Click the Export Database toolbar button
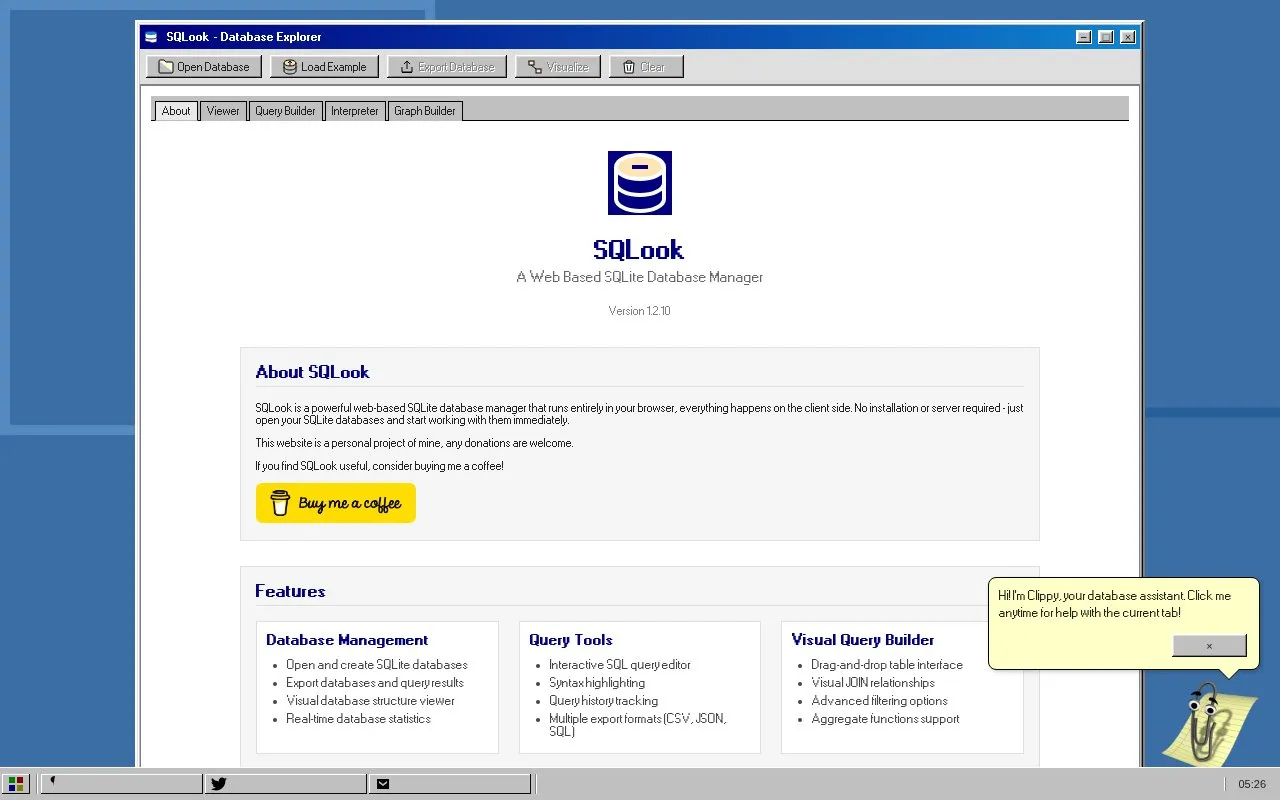Screen dimensions: 1280x800 tap(447, 67)
